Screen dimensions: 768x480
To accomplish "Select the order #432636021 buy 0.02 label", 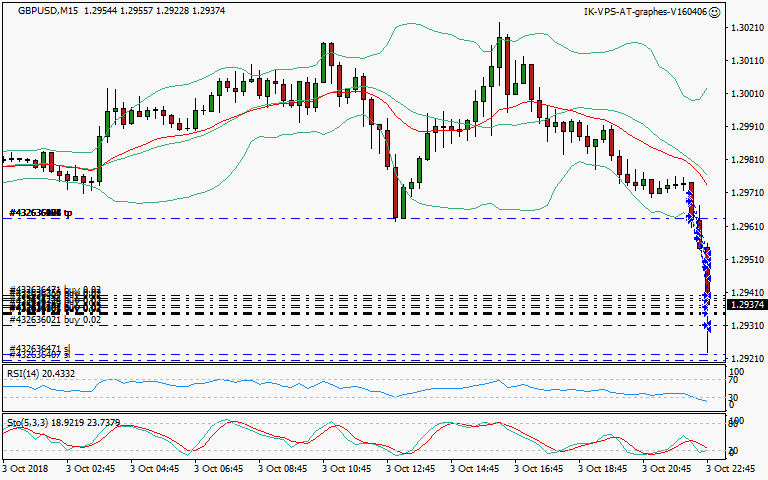I will (x=55, y=320).
